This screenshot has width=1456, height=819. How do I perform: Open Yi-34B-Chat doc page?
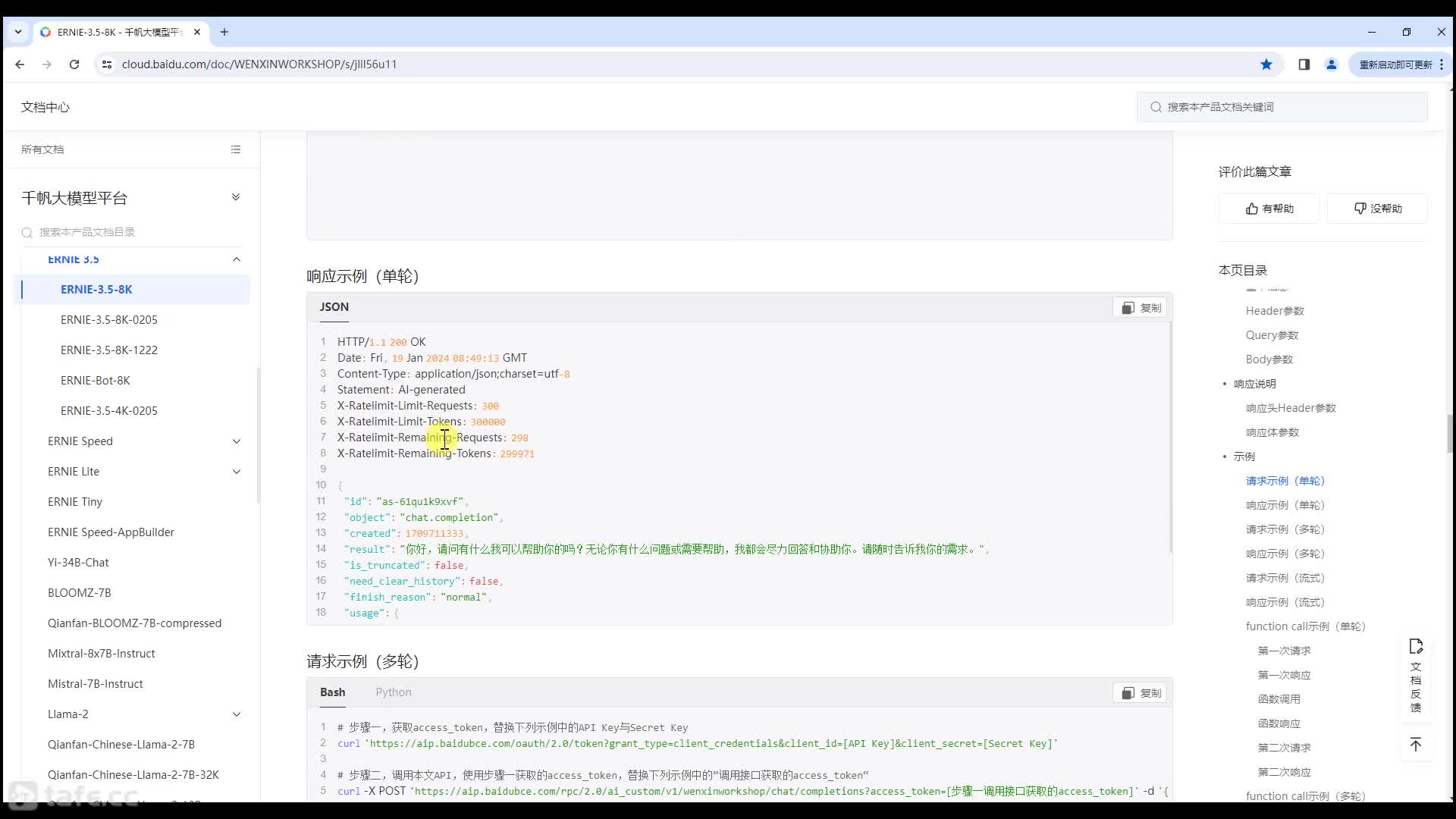[78, 562]
